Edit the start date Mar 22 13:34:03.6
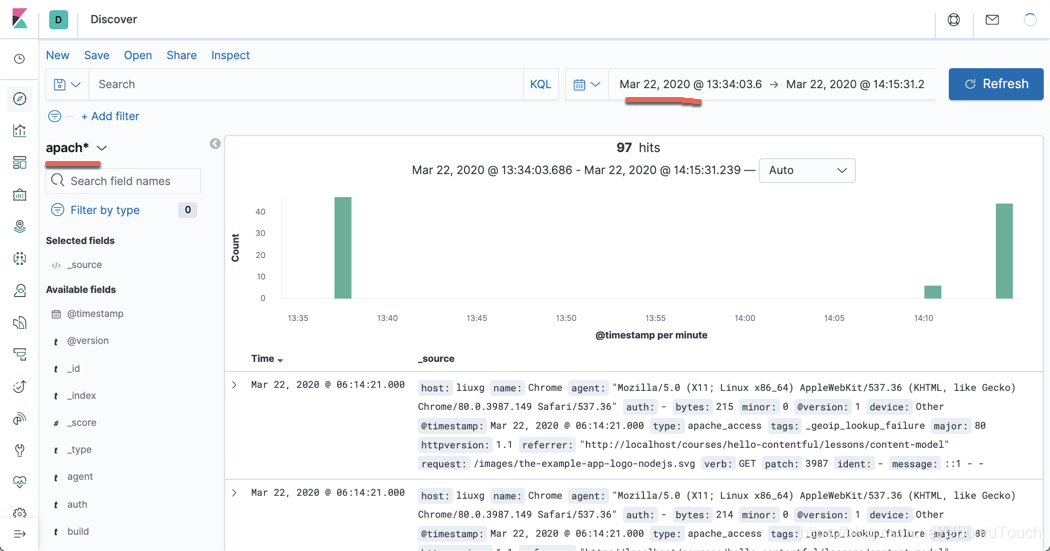 (x=690, y=84)
